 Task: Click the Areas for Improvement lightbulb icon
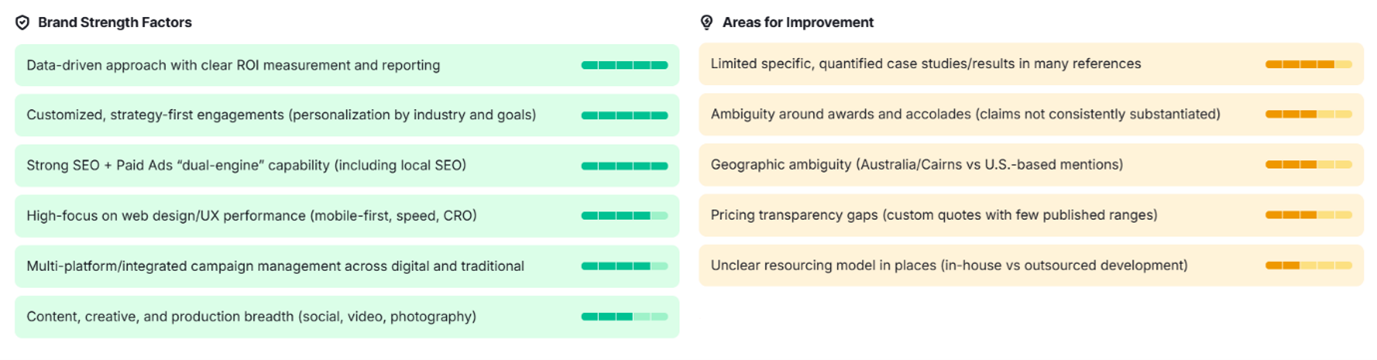[707, 22]
